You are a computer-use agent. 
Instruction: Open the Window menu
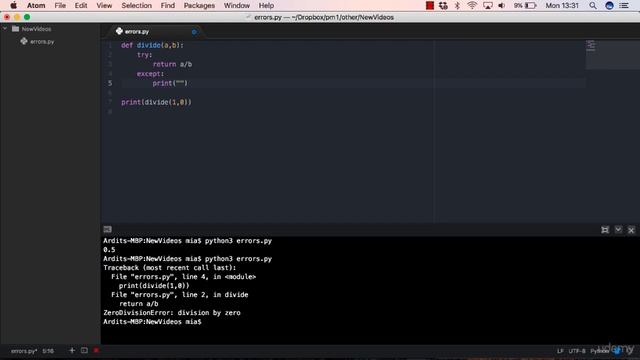[x=237, y=5]
